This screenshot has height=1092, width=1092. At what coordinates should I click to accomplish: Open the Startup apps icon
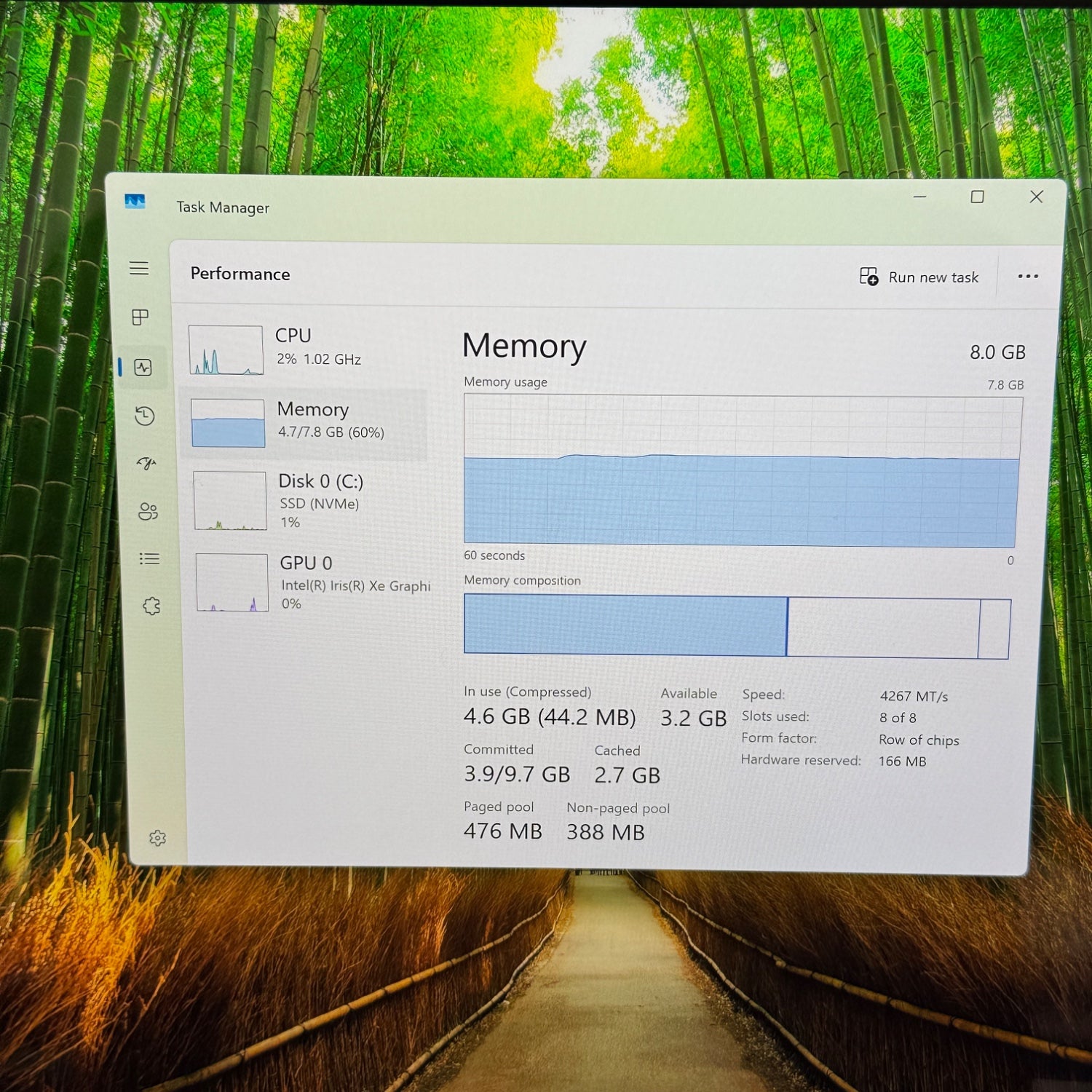(x=146, y=464)
